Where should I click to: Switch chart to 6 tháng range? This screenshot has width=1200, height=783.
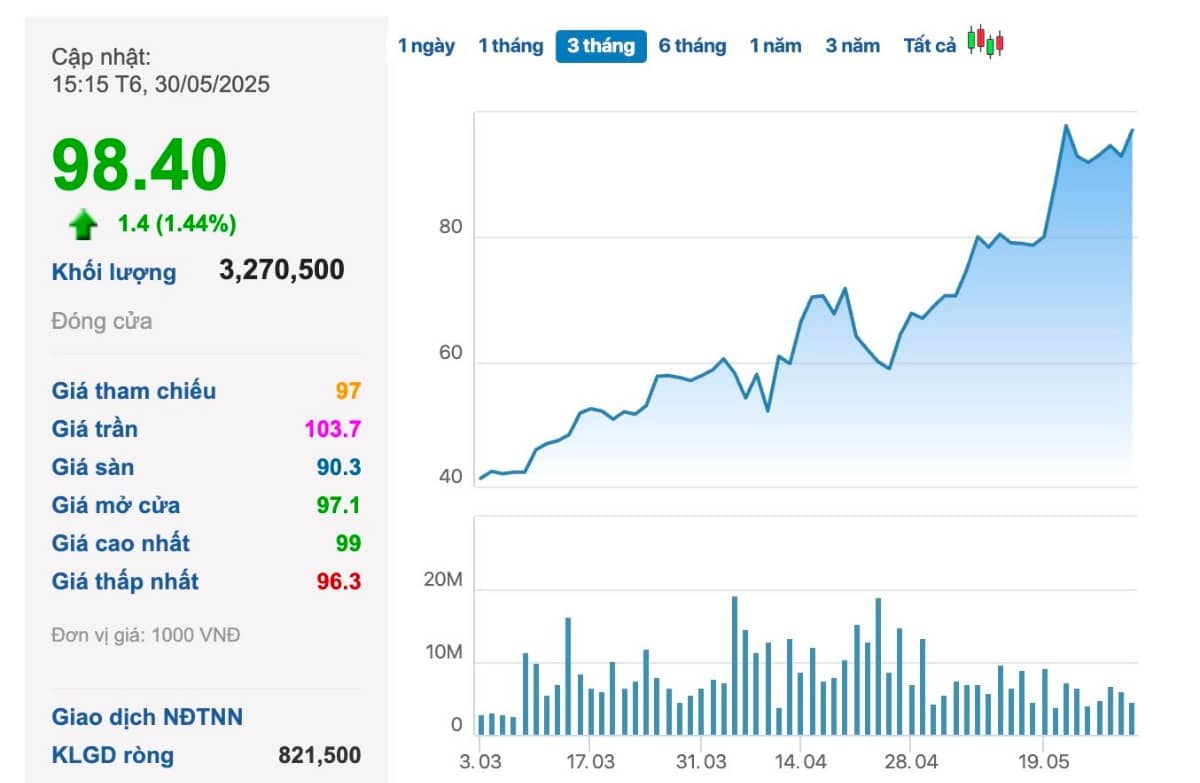coord(692,46)
